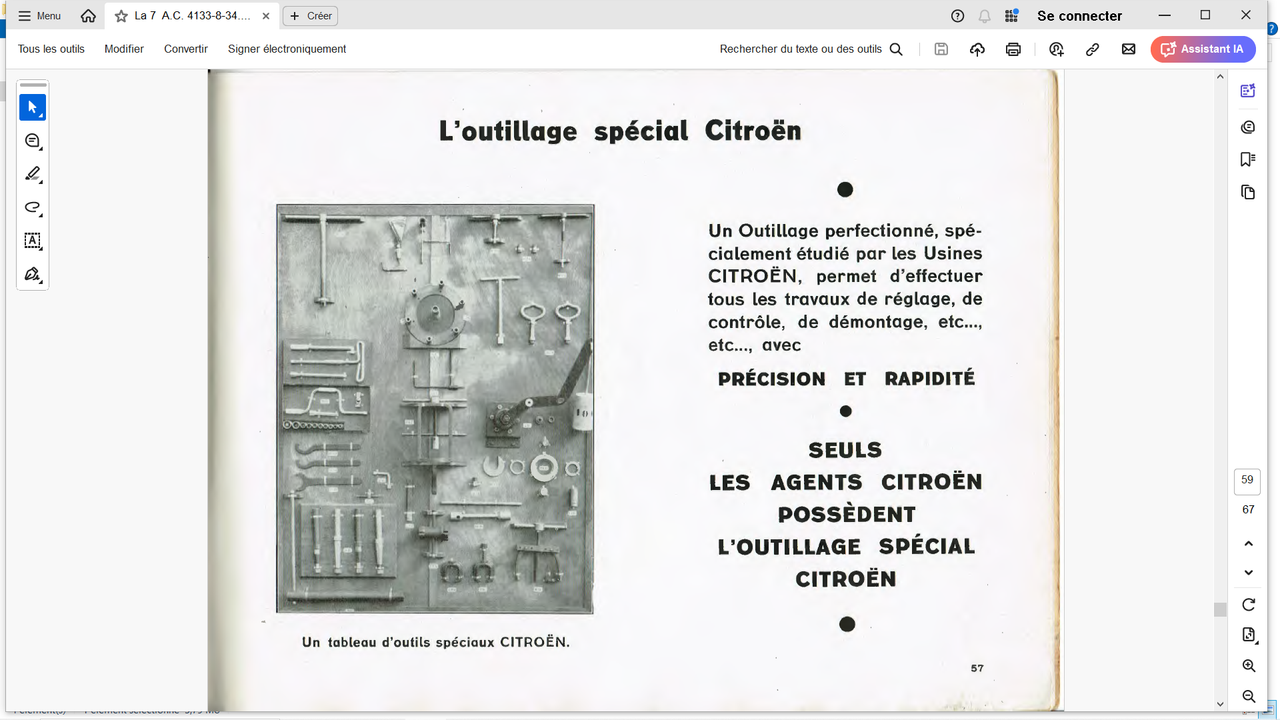The width and height of the screenshot is (1280, 720).
Task: Click the printed page number 57
Action: (x=977, y=668)
